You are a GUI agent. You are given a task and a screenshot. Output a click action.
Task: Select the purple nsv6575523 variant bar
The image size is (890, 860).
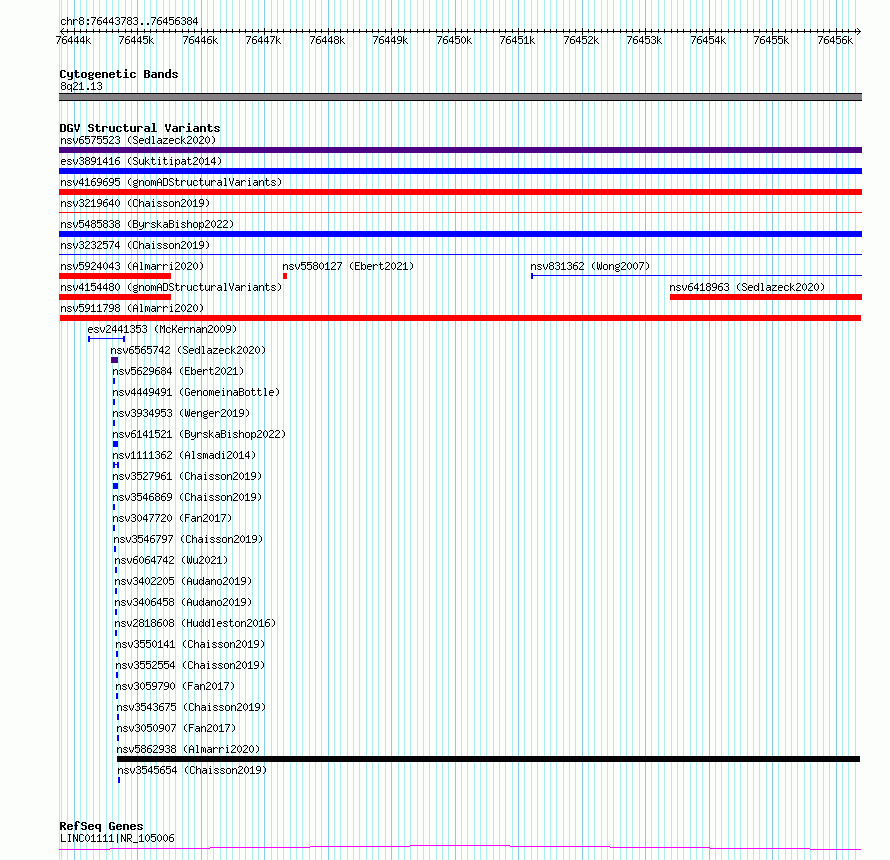coord(460,150)
